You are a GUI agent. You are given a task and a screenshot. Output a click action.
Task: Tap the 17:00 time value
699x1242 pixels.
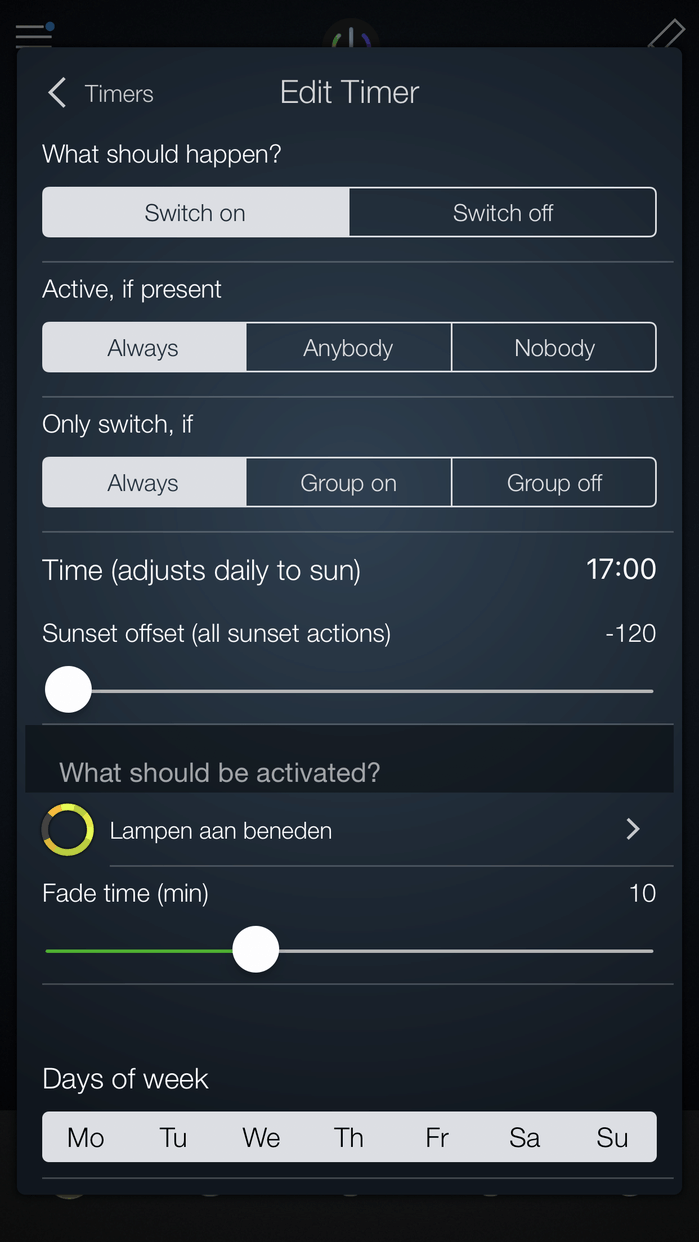[620, 570]
